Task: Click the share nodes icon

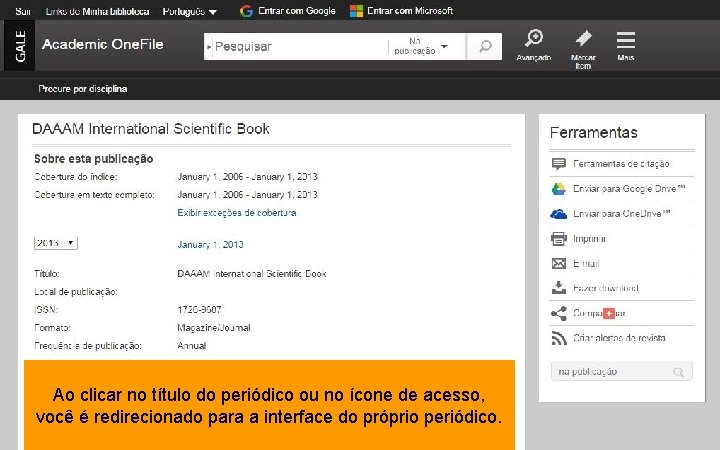Action: 559,314
